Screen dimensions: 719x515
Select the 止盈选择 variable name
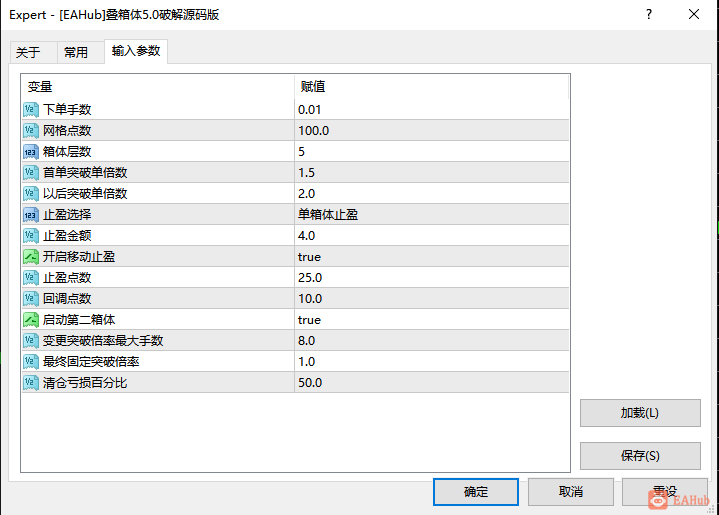67,215
